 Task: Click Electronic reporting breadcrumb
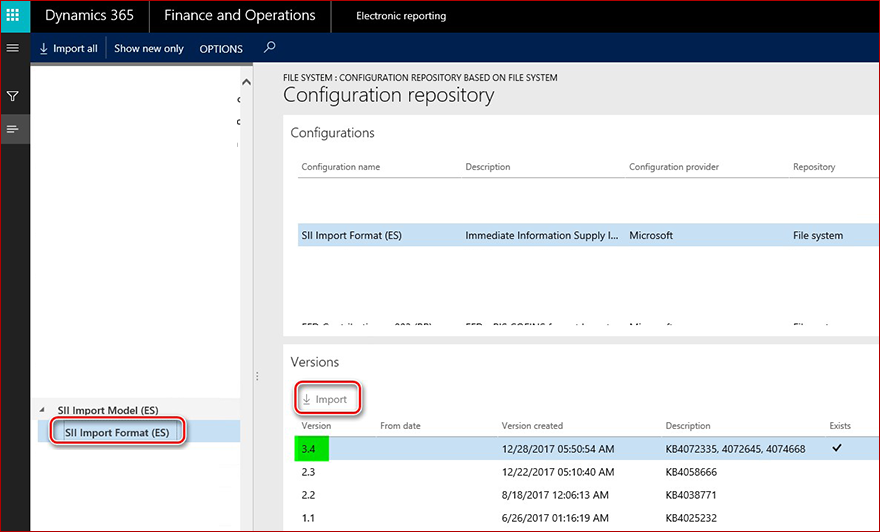tap(401, 16)
